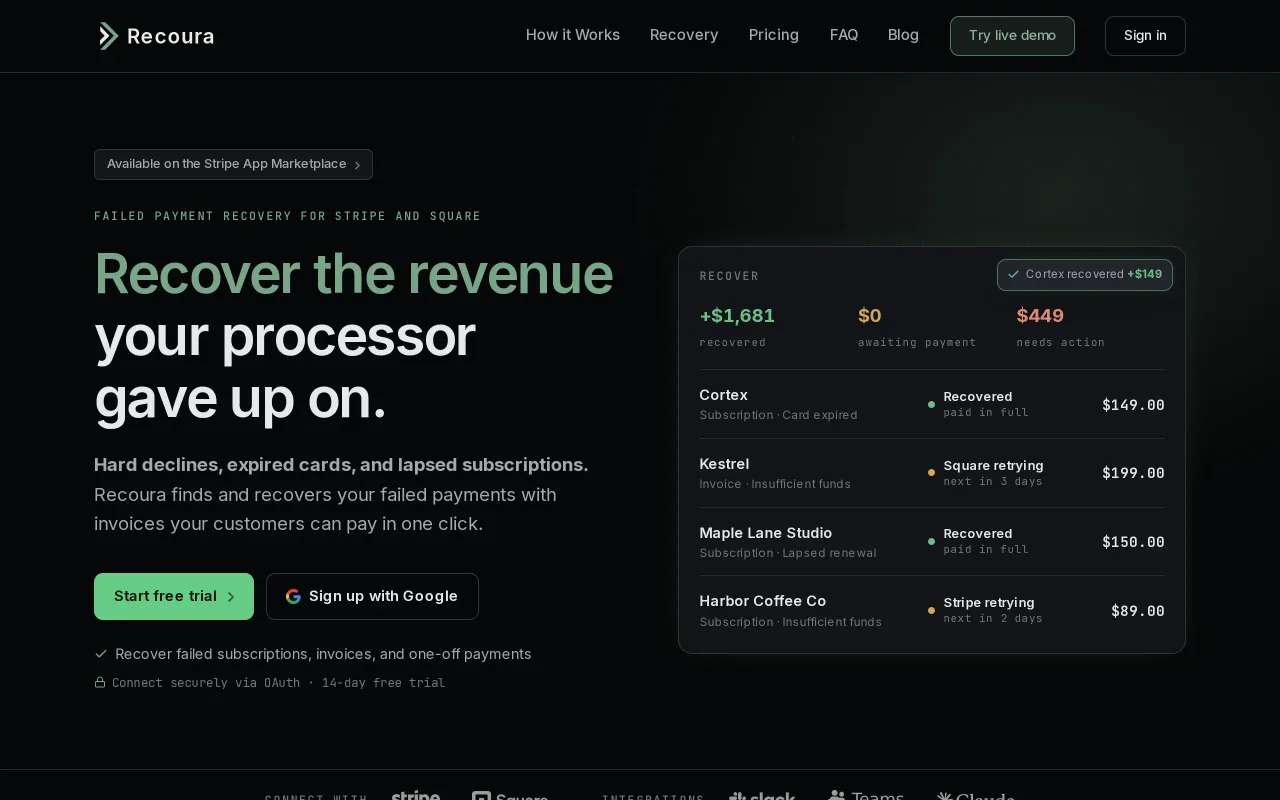The width and height of the screenshot is (1280, 800).
Task: Start free trial button
Action: click(174, 596)
